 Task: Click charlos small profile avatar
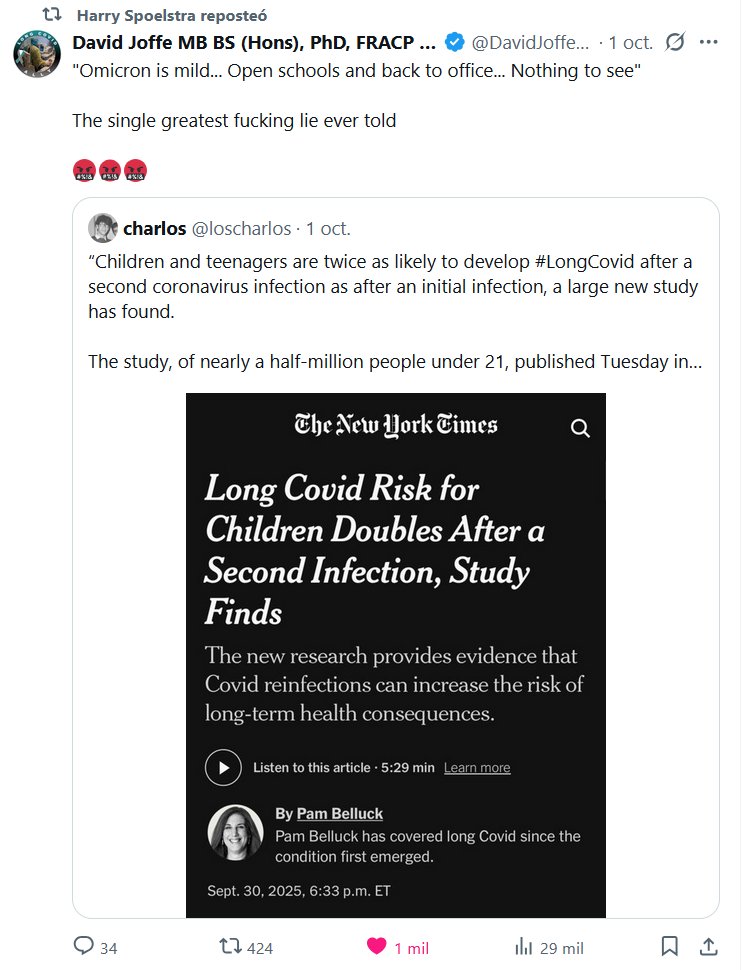click(x=103, y=228)
